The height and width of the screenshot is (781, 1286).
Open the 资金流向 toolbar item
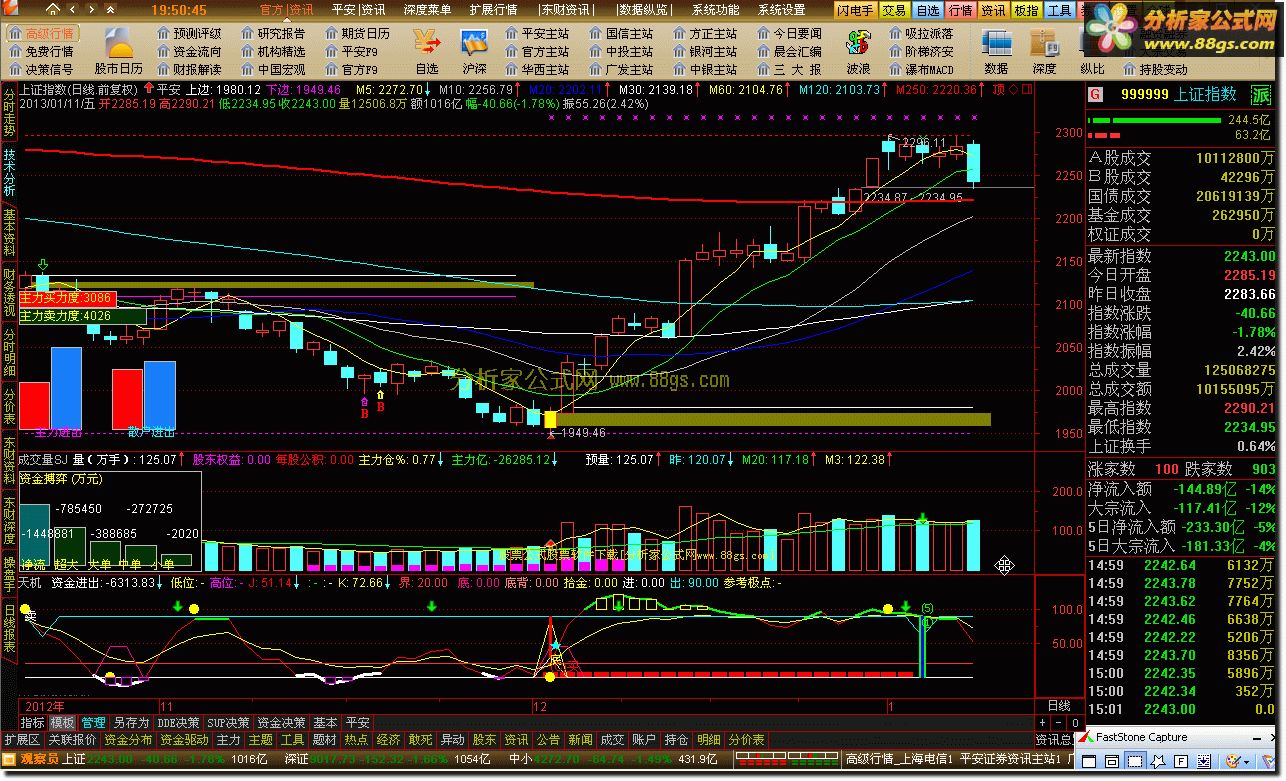[x=189, y=51]
